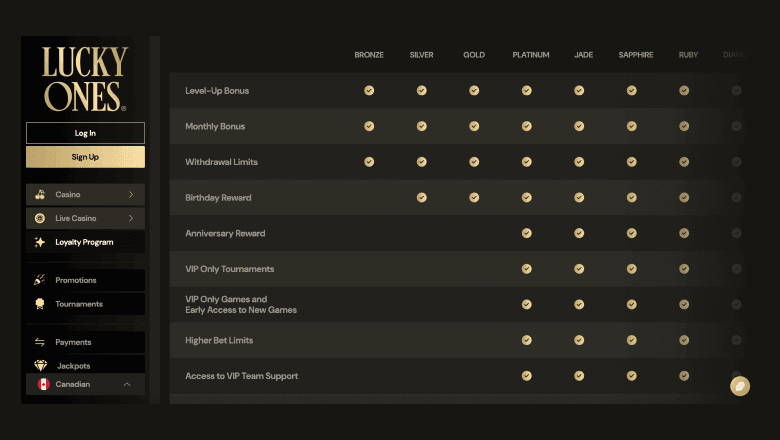Click the Jackpots diamond icon

point(40,366)
